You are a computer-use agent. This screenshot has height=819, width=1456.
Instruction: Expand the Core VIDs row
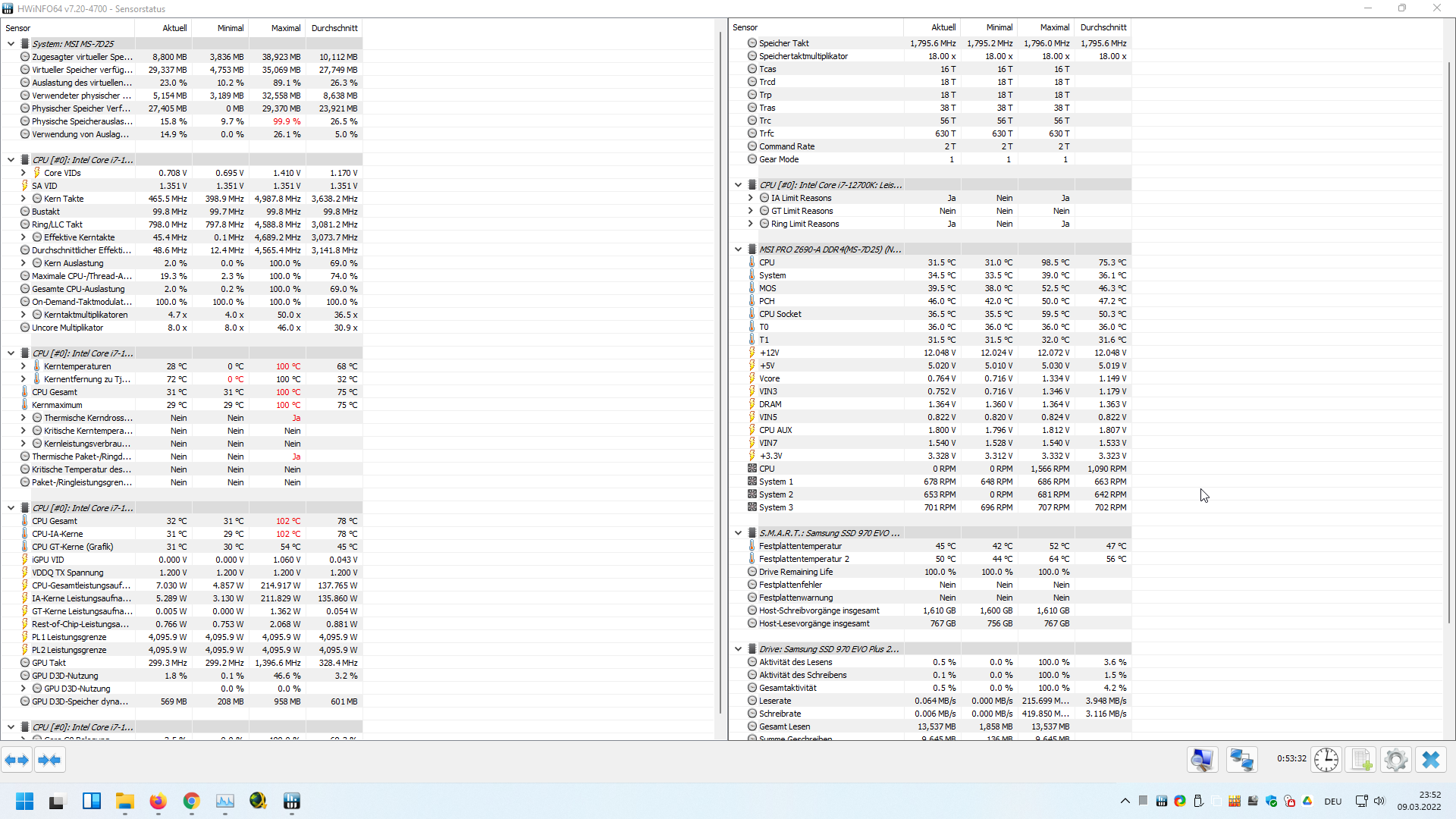23,173
